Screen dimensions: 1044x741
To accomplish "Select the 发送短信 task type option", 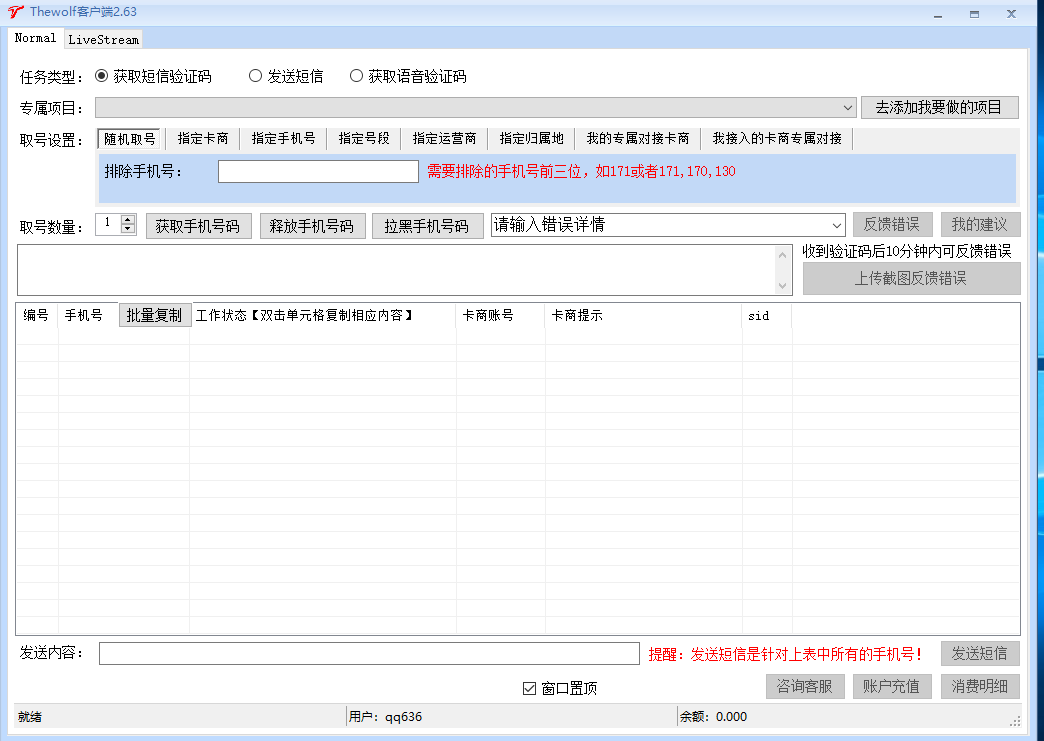I will [255, 76].
